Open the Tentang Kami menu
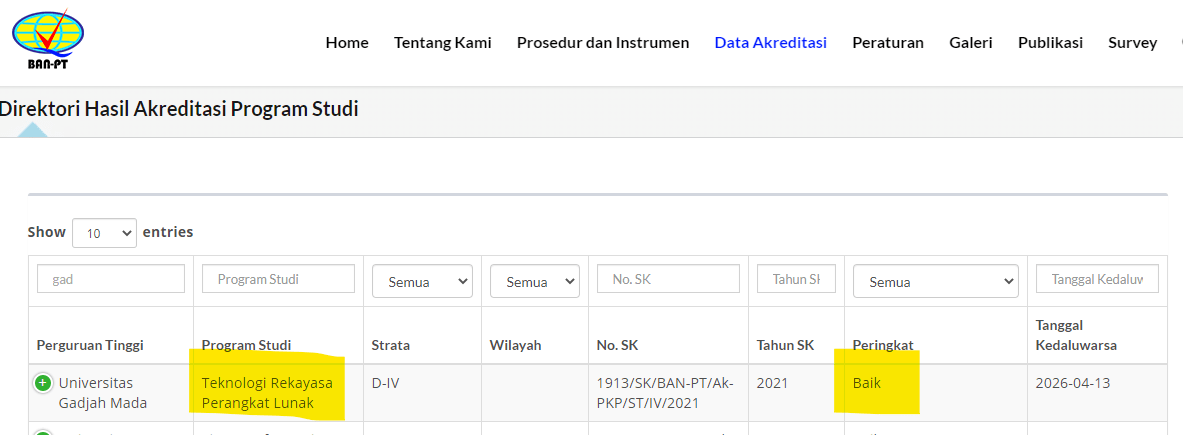This screenshot has width=1183, height=435. coord(442,43)
